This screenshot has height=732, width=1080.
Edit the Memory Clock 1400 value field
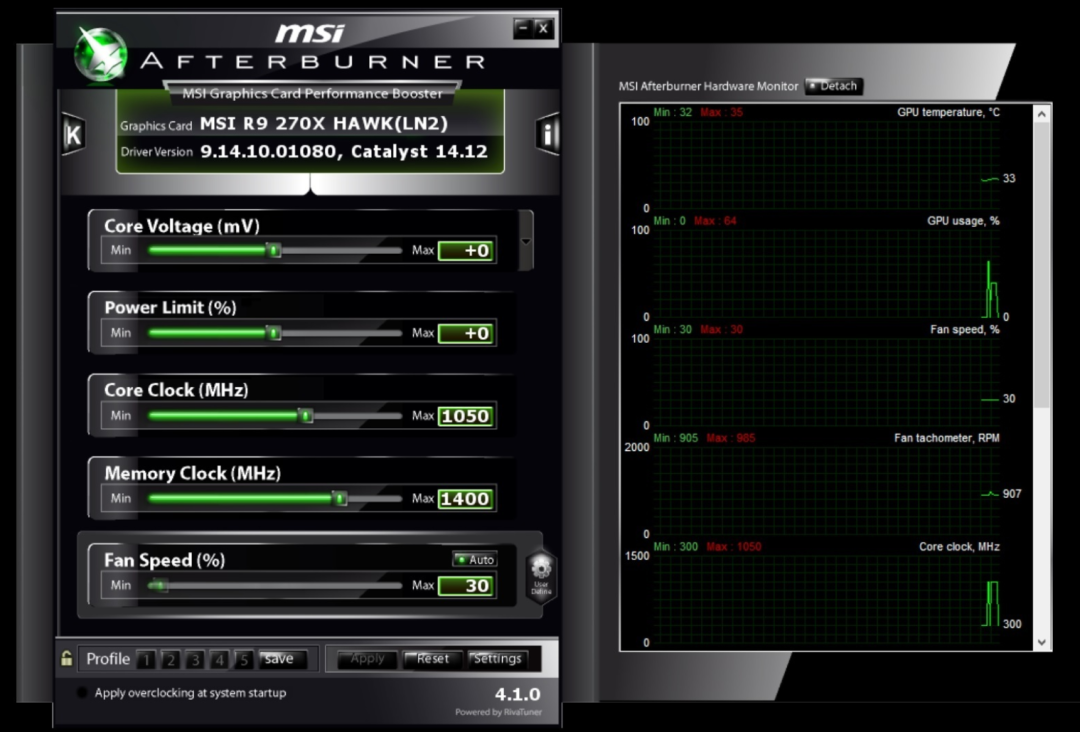tap(466, 499)
